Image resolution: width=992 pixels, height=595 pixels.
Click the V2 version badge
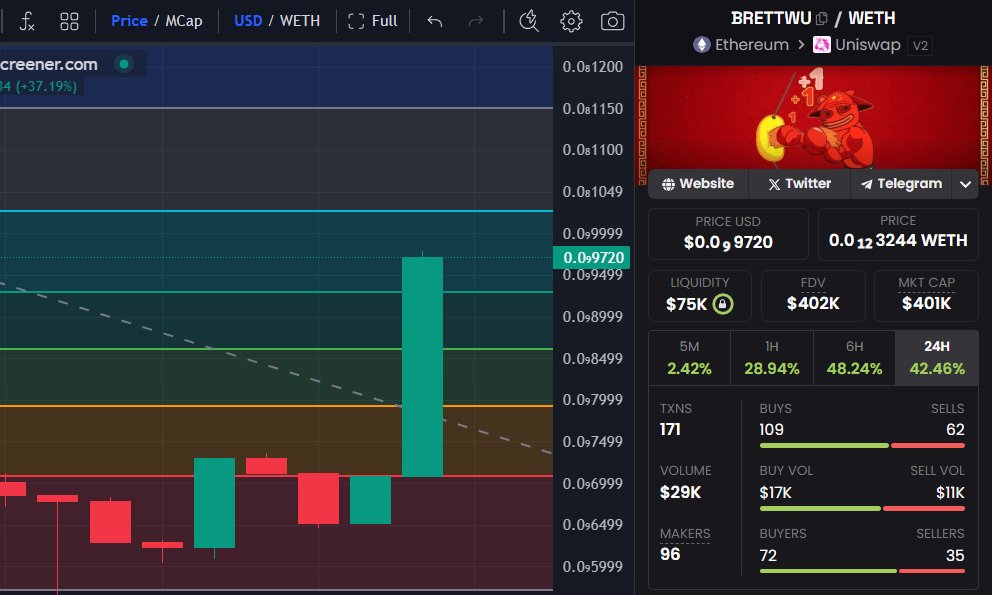click(920, 46)
